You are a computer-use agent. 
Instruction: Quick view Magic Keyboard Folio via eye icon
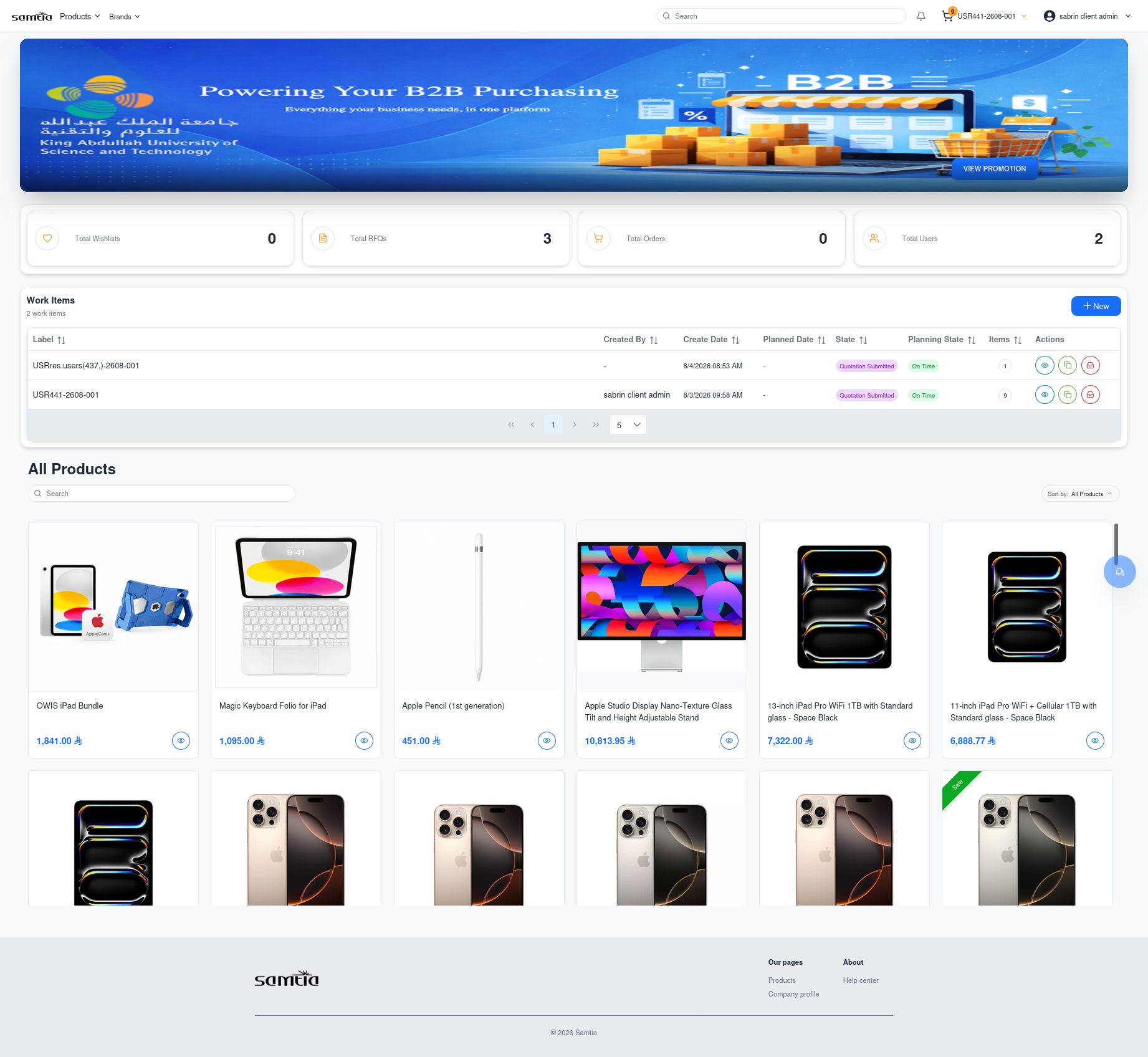(364, 740)
